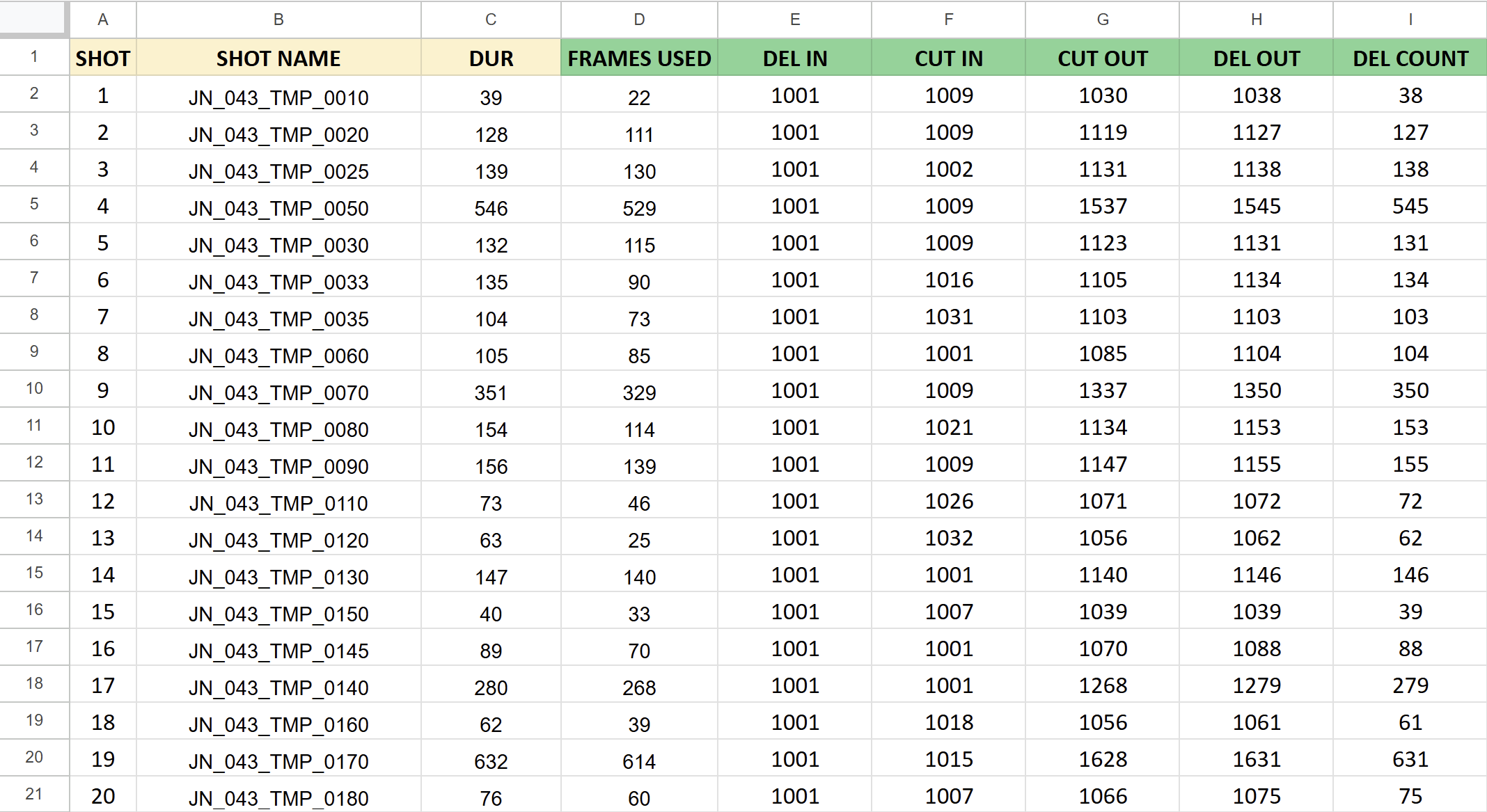Select the DEL COUNT header cell
This screenshot has width=1487, height=812.
1410,58
